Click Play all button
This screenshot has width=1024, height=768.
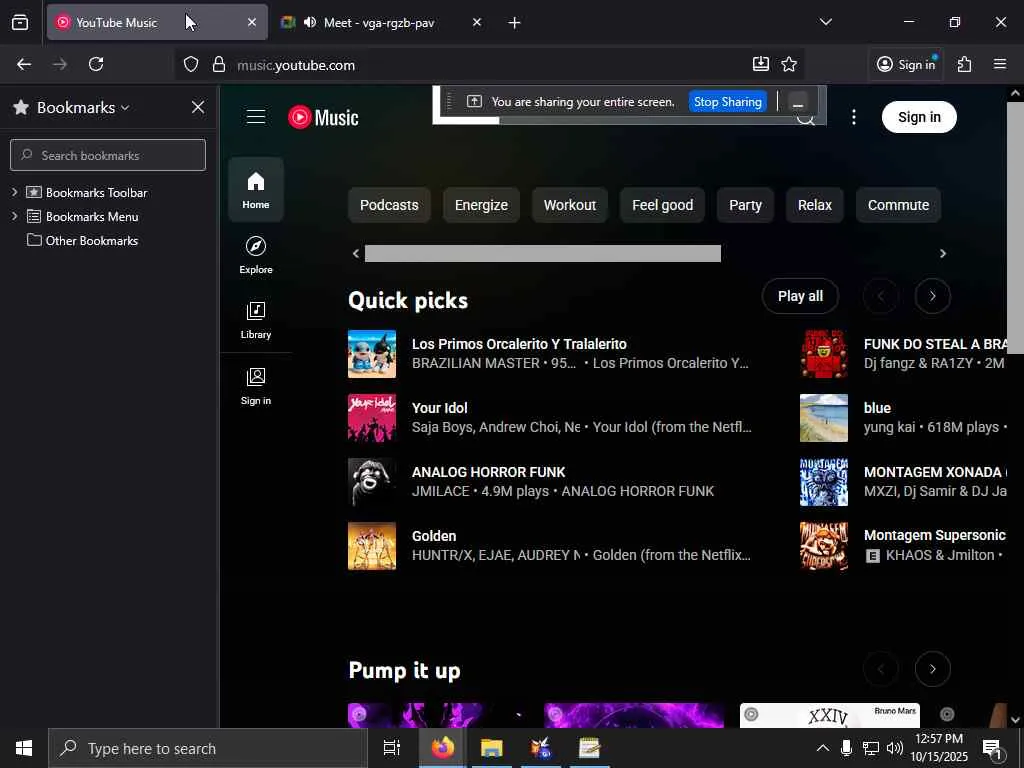[x=800, y=296]
